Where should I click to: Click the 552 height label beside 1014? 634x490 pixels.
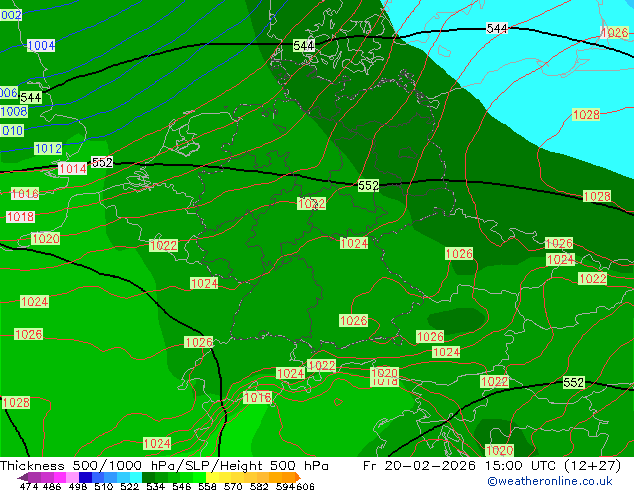click(x=102, y=162)
